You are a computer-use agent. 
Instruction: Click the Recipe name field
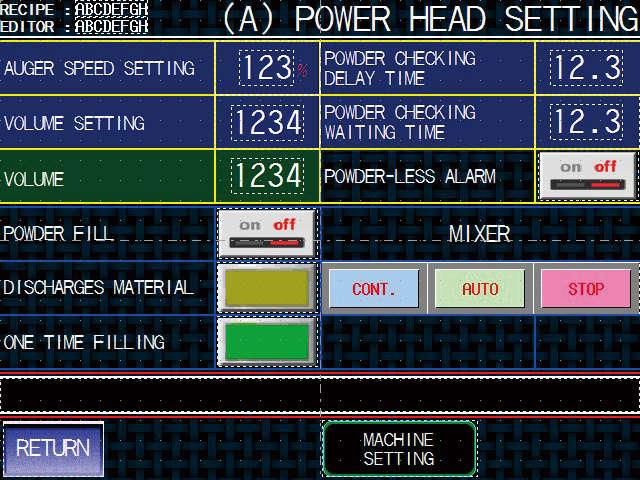pyautogui.click(x=112, y=9)
